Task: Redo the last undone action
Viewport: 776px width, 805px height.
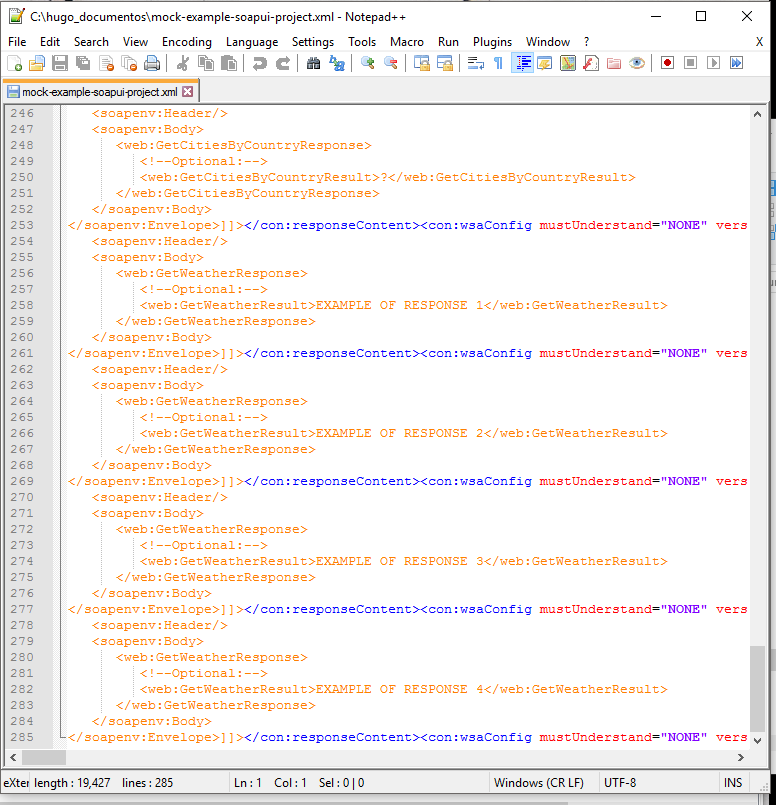Action: (282, 63)
